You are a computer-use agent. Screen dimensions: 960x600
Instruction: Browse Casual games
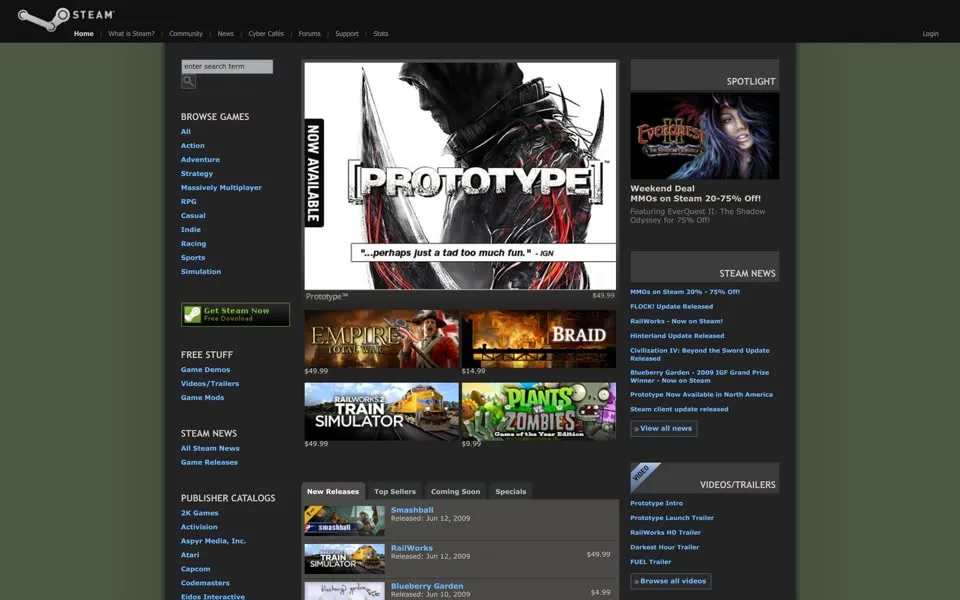pos(193,216)
